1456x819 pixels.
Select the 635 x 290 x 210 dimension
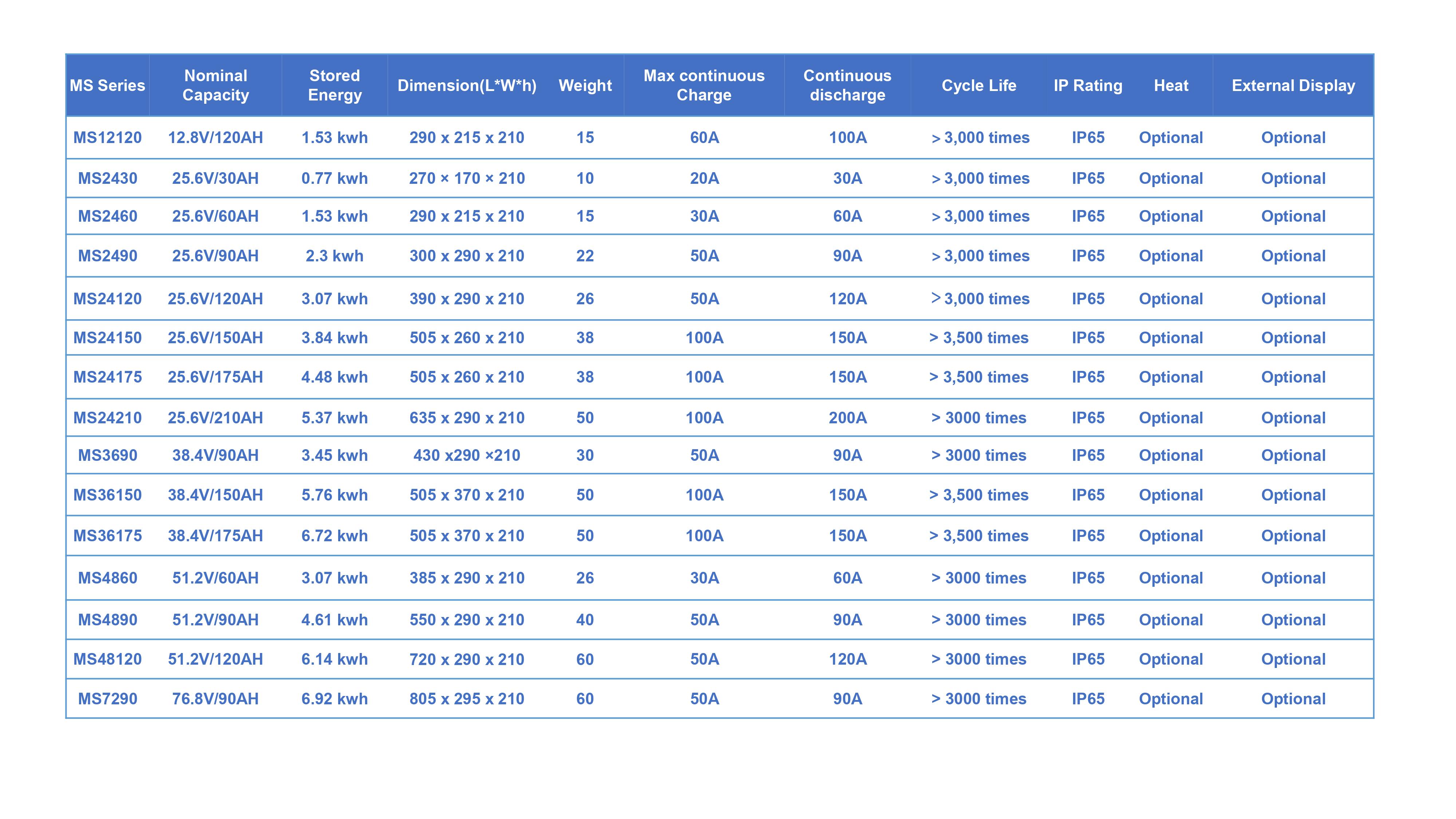(x=467, y=418)
